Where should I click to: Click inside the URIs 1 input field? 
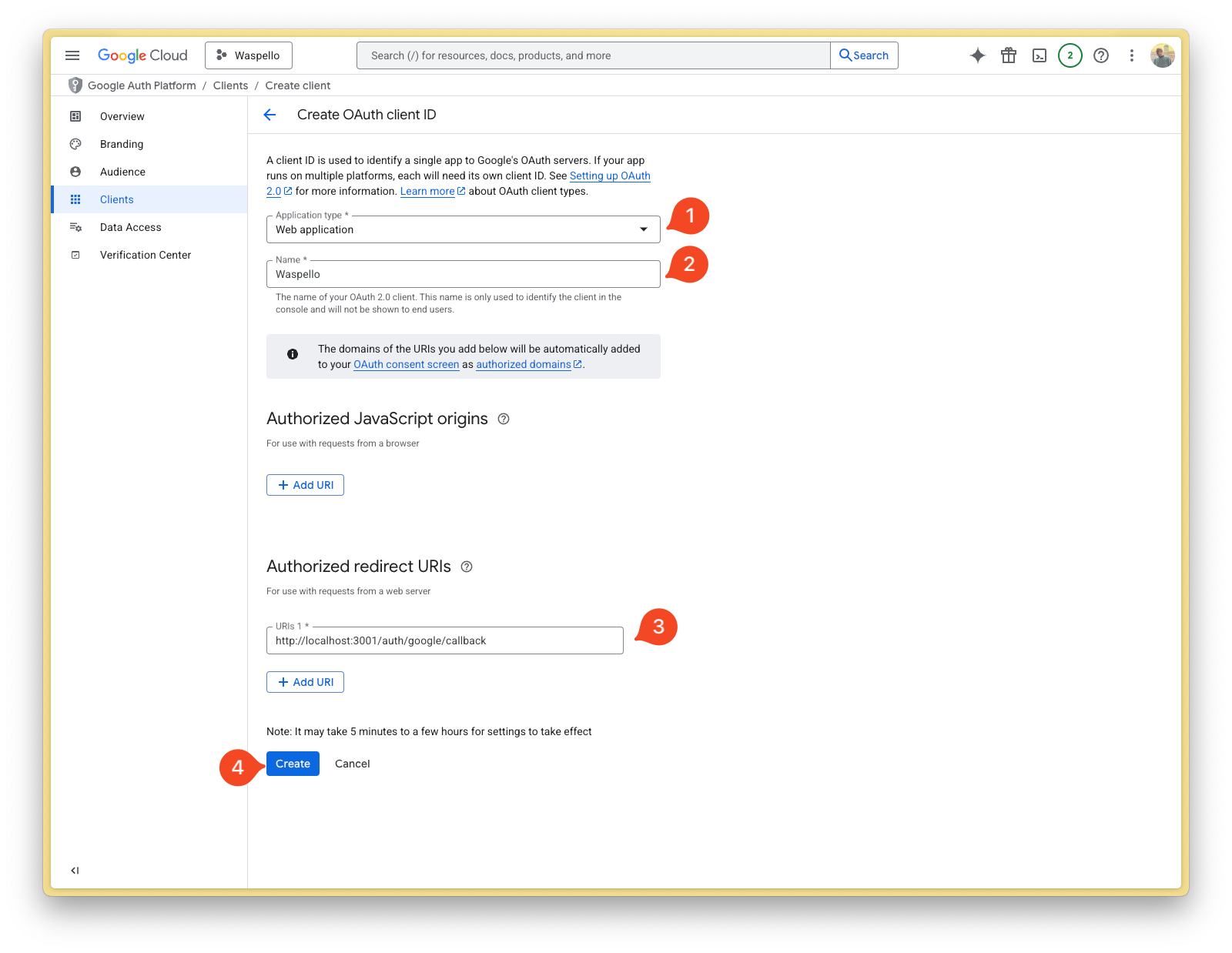pyautogui.click(x=444, y=640)
